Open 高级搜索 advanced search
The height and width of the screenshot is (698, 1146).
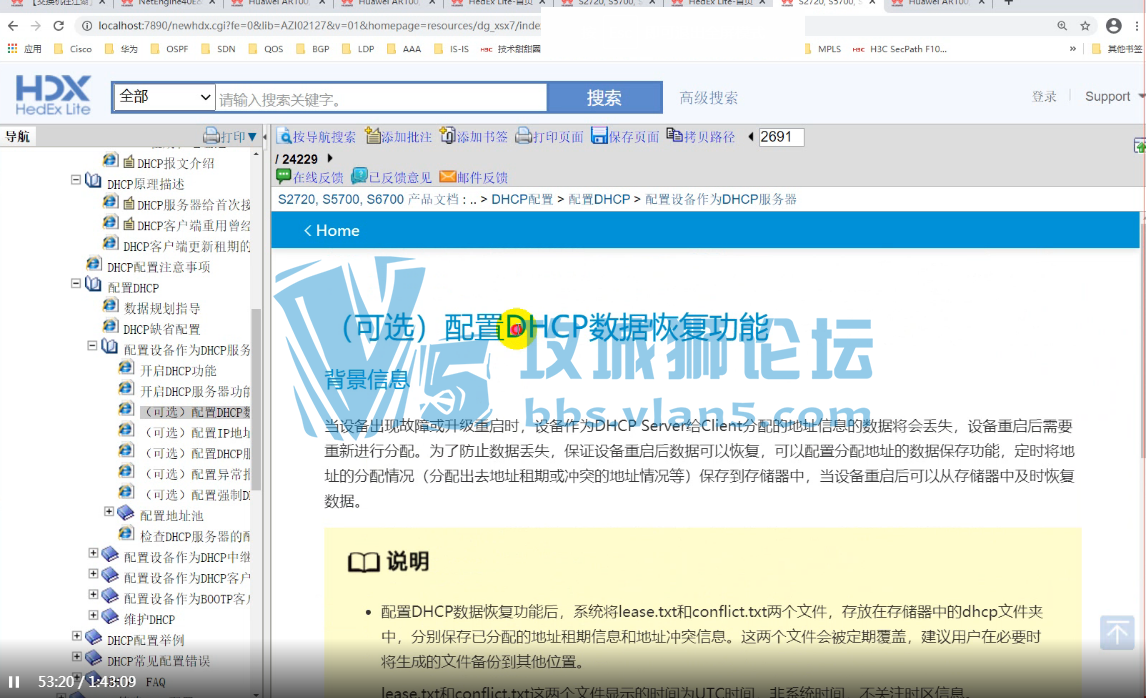pos(708,97)
